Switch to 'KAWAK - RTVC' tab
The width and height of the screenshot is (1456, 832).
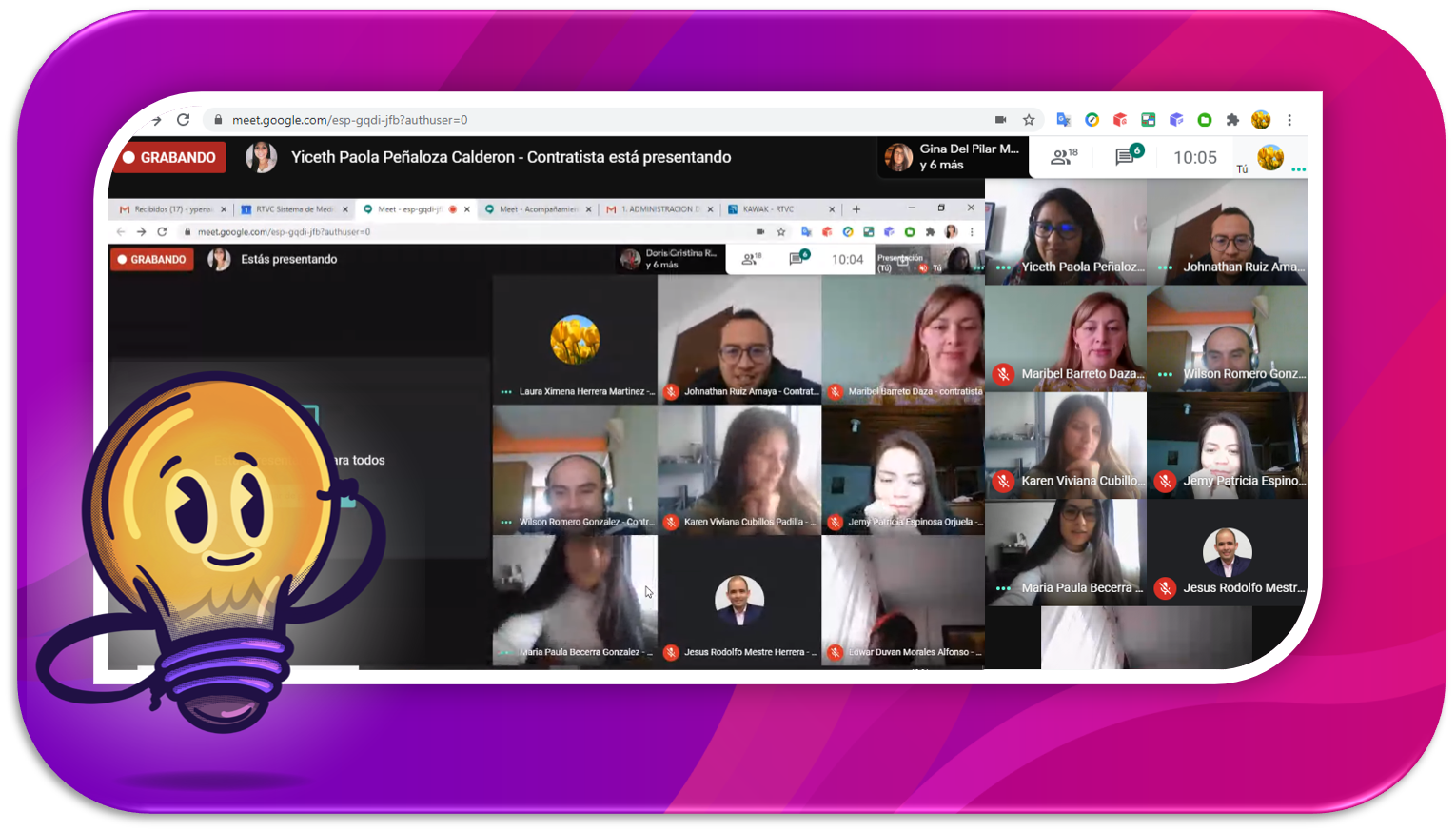point(780,209)
